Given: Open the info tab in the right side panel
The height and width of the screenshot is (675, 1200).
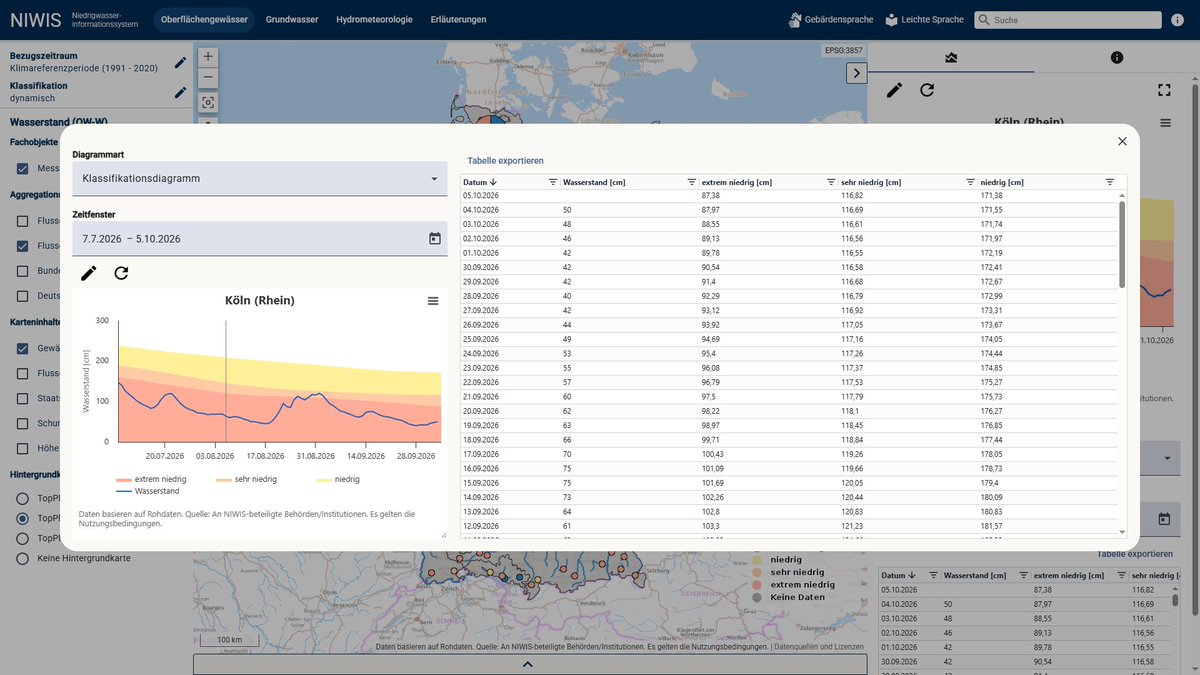Looking at the screenshot, I should [x=1117, y=58].
